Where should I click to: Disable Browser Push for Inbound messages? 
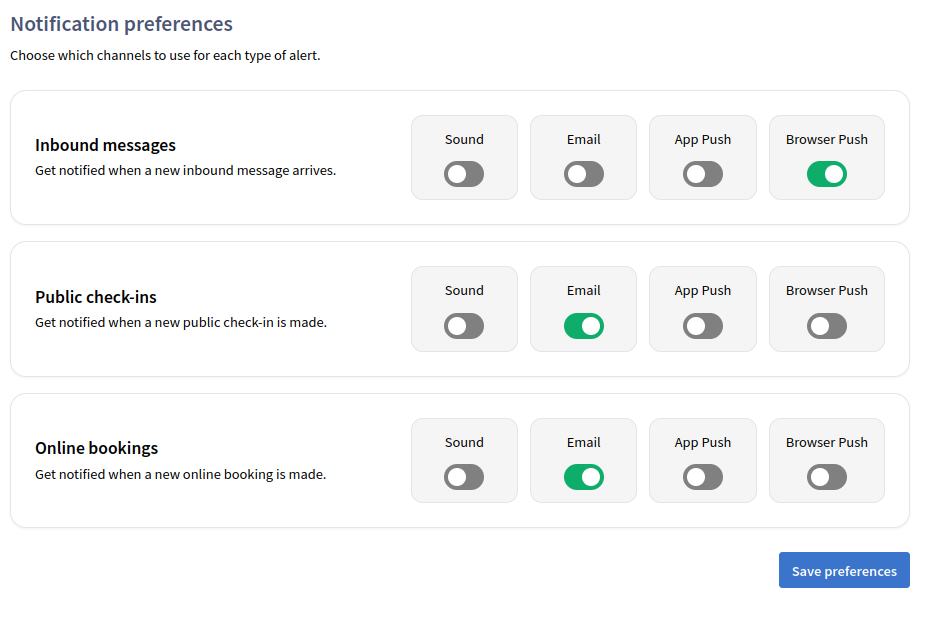(x=826, y=174)
